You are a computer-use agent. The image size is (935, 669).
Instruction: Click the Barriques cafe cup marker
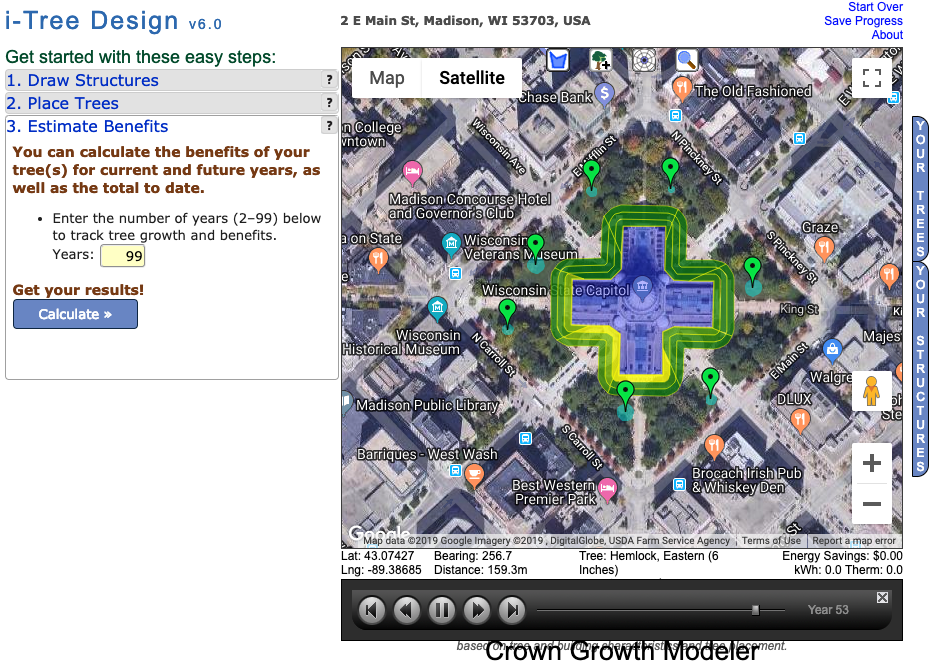tap(474, 476)
